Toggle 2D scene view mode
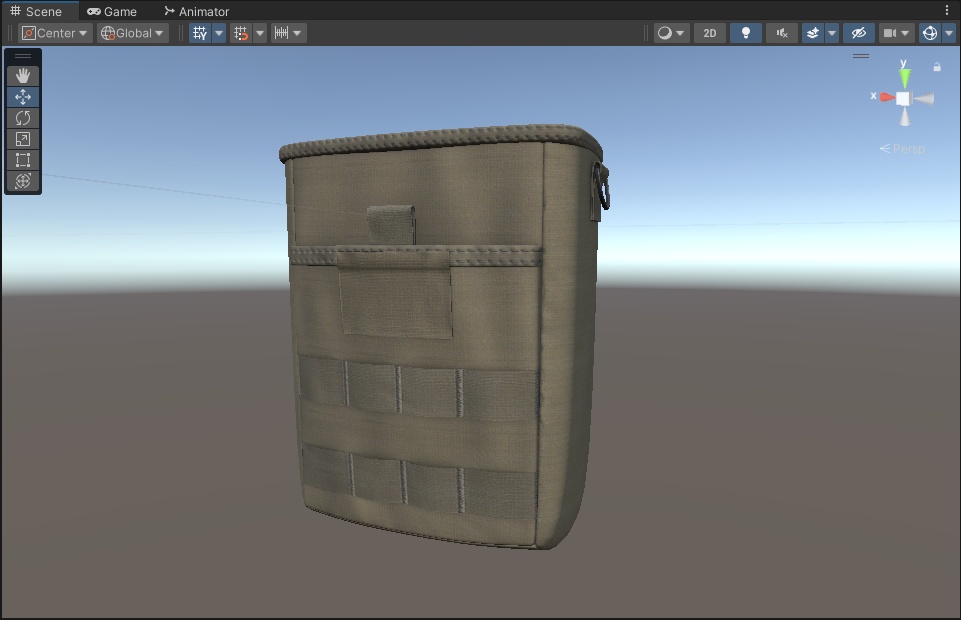Screen dimensions: 961x620 (x=709, y=32)
